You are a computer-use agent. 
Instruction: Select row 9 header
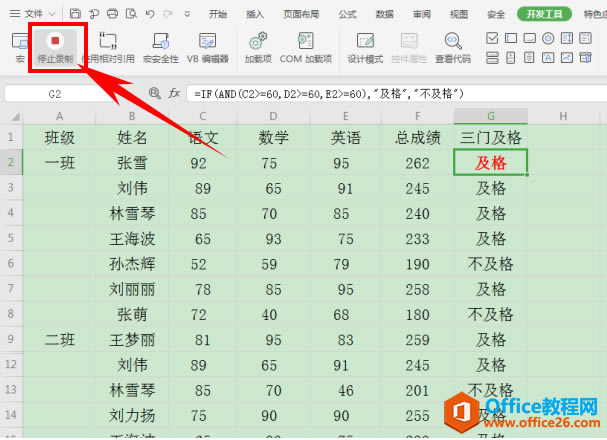[x=11, y=339]
